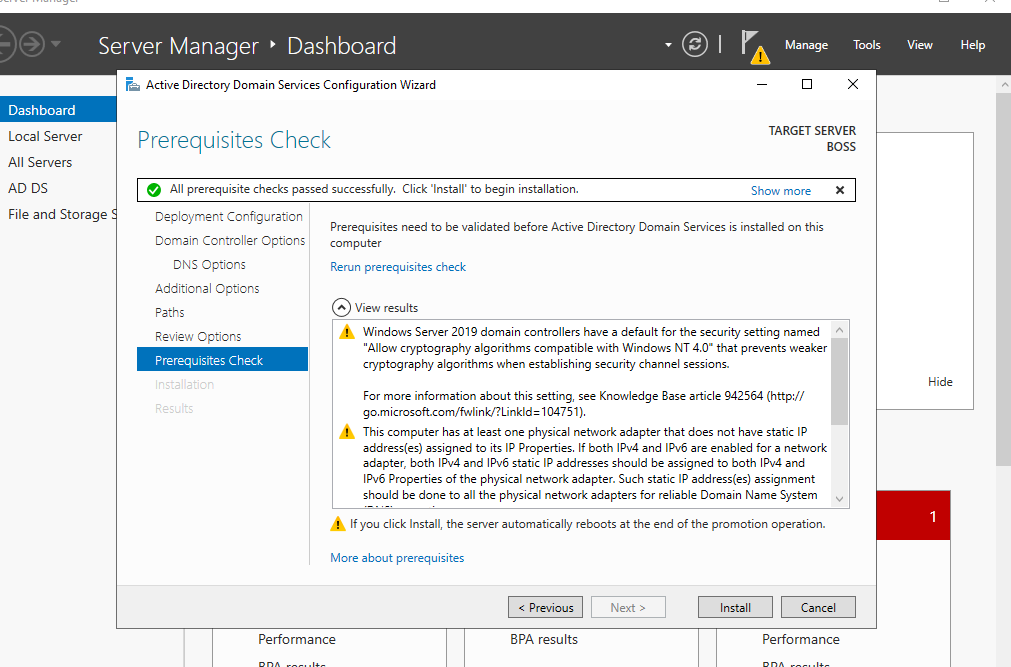
Task: Click the forward navigation arrow
Action: pyautogui.click(x=30, y=44)
